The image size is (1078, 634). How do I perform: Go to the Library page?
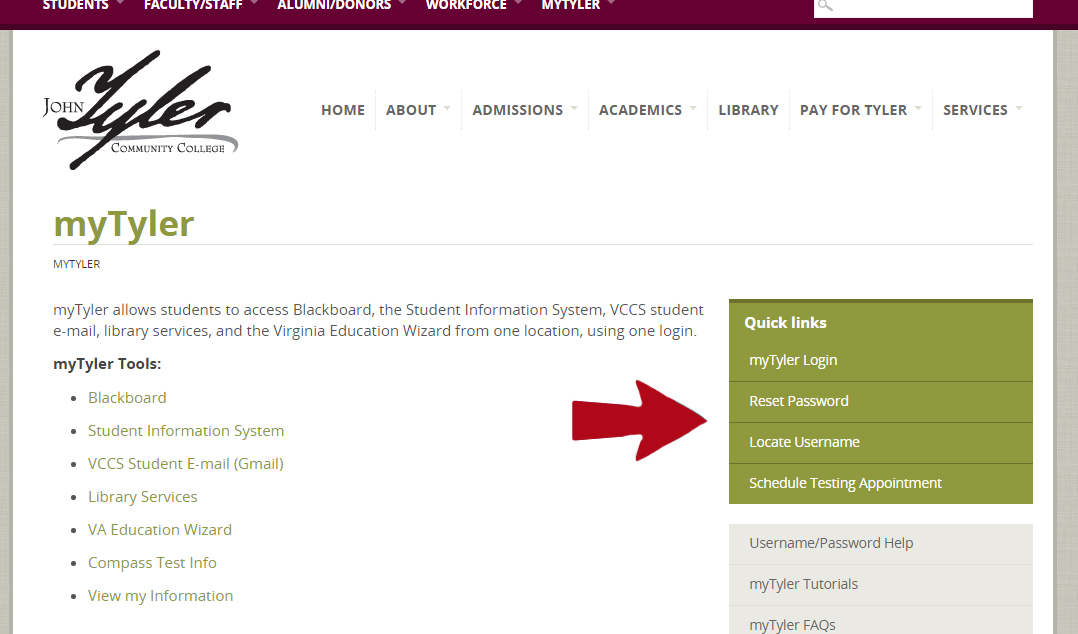pos(749,110)
